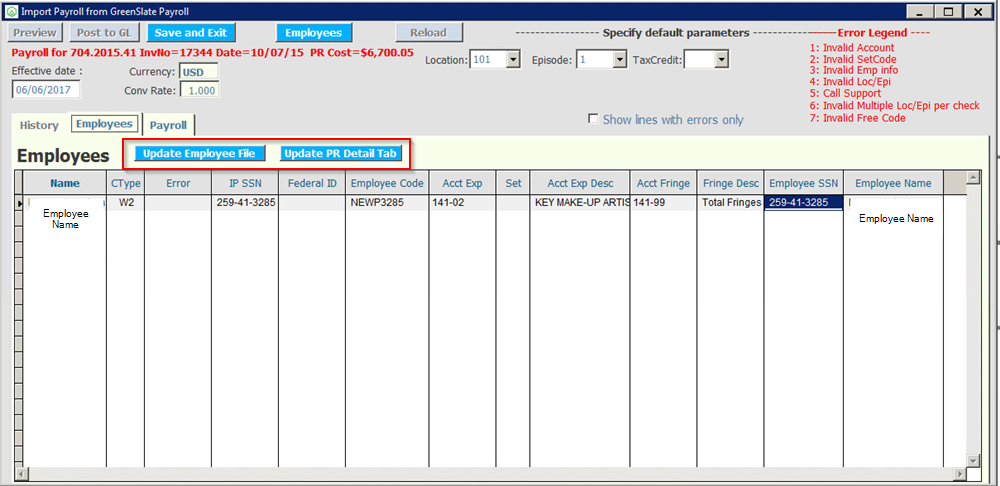Click the Federal ID column header
The width and height of the screenshot is (1000, 486).
(x=312, y=183)
